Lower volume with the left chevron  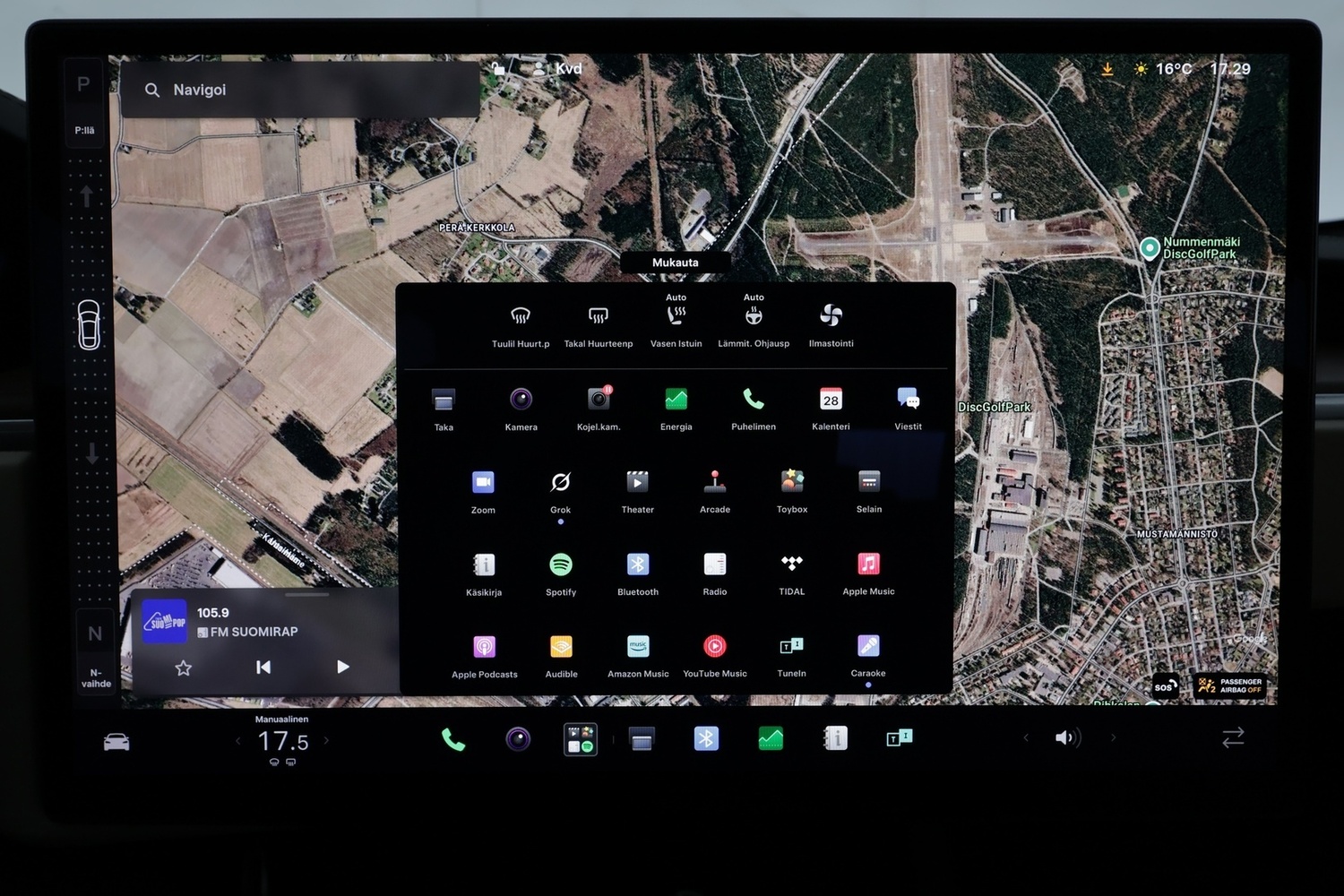point(1026,737)
